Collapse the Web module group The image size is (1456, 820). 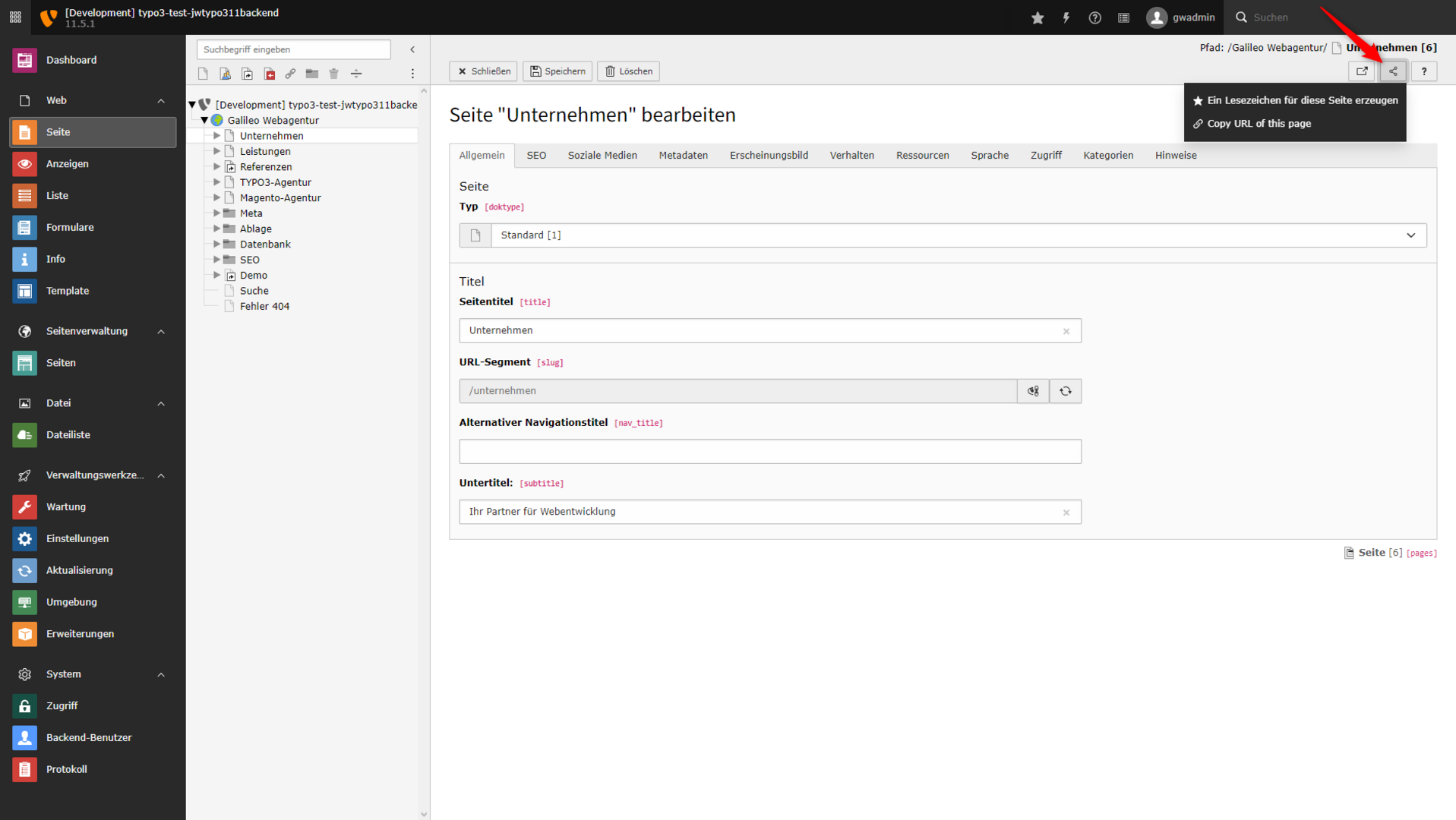click(x=161, y=101)
